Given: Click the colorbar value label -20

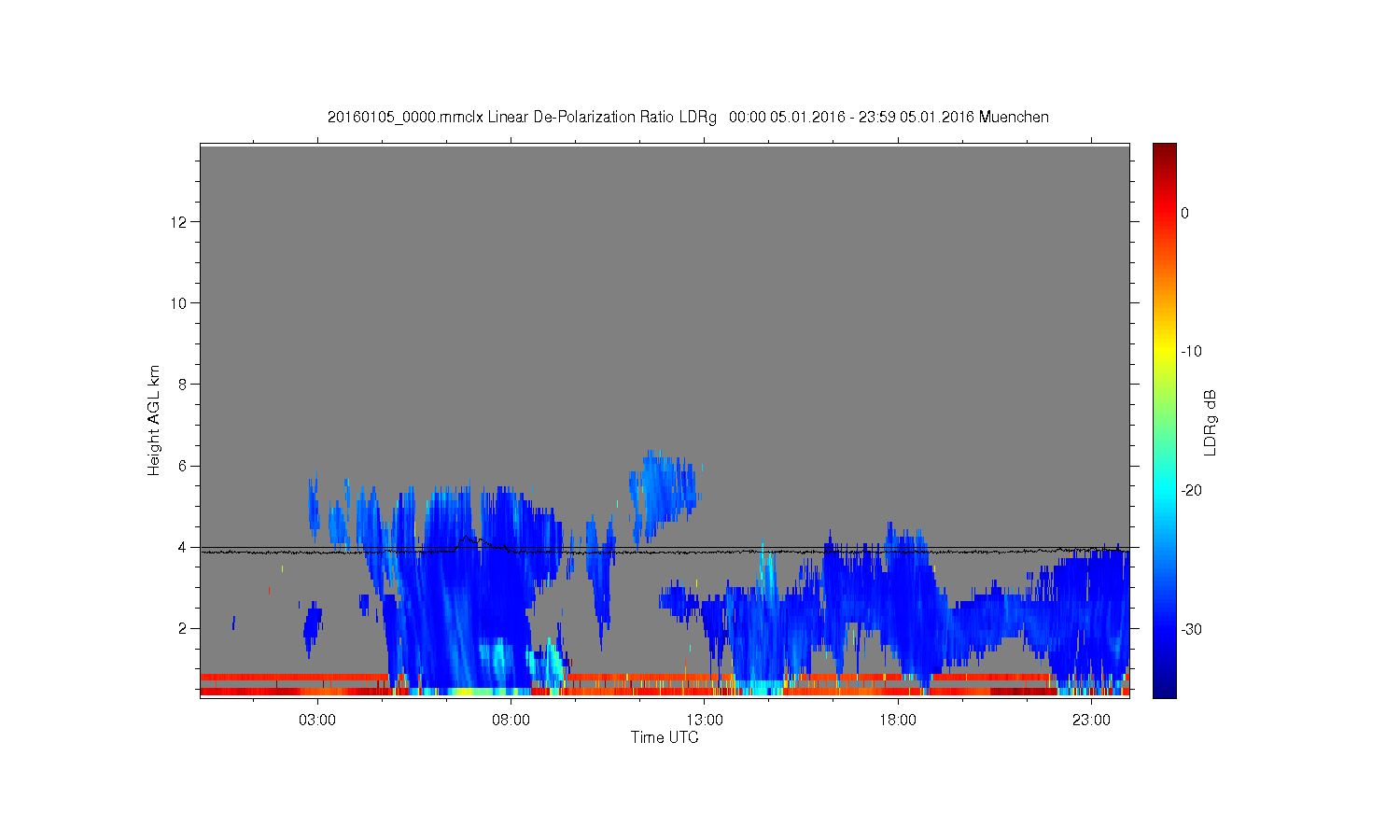Looking at the screenshot, I should click(x=1192, y=491).
